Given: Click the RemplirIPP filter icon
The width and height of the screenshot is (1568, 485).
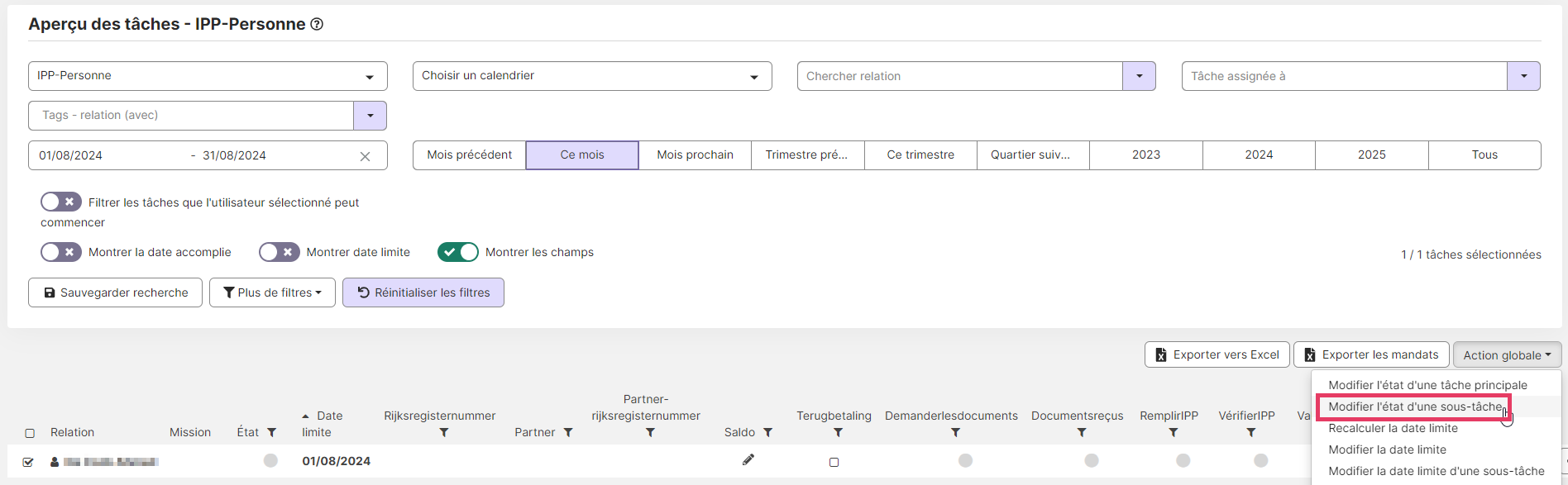Looking at the screenshot, I should [x=1173, y=432].
